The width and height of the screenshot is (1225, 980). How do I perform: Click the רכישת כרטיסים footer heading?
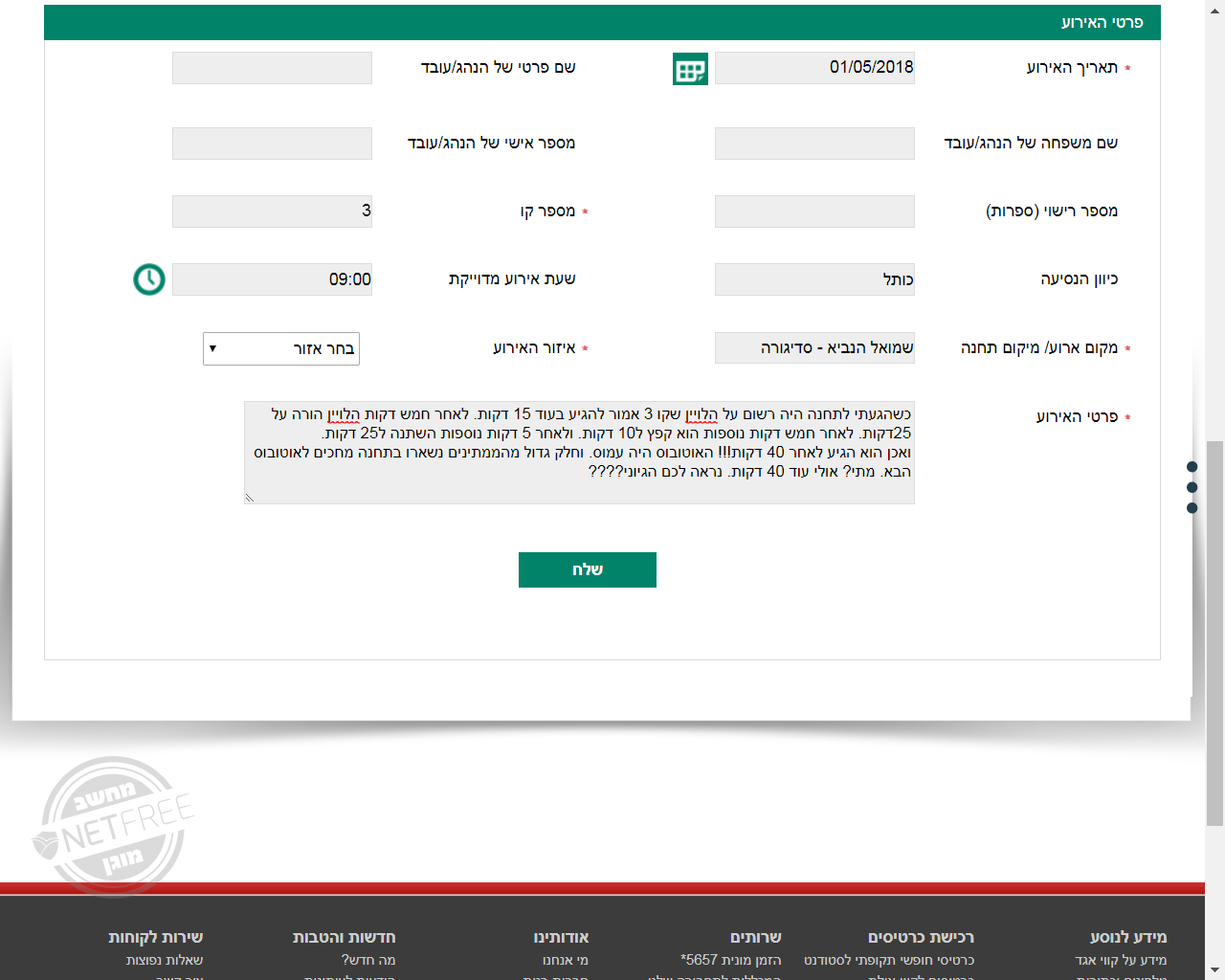click(921, 937)
